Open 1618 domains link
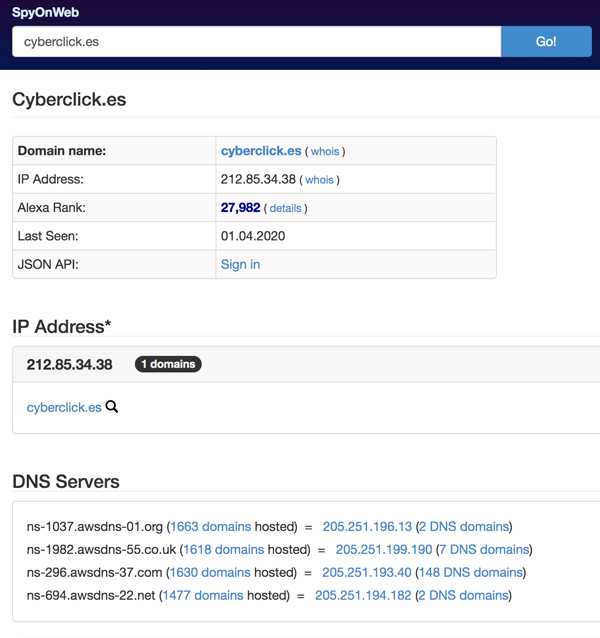Image resolution: width=600 pixels, height=638 pixels. pos(223,549)
